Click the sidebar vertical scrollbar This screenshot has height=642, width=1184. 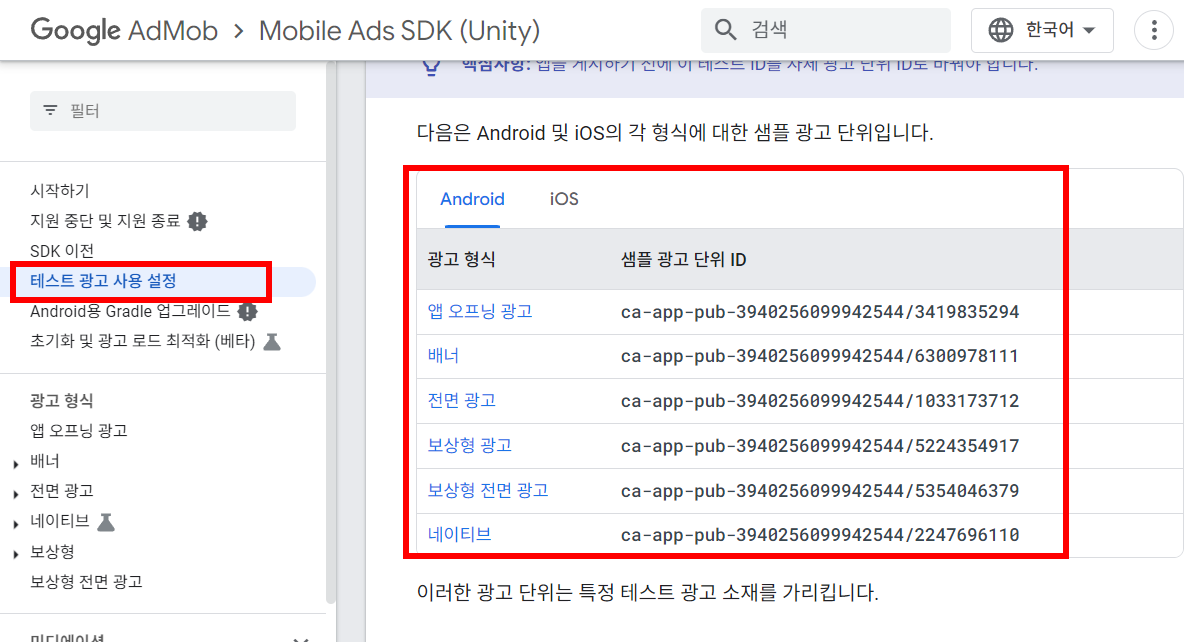coord(331,332)
